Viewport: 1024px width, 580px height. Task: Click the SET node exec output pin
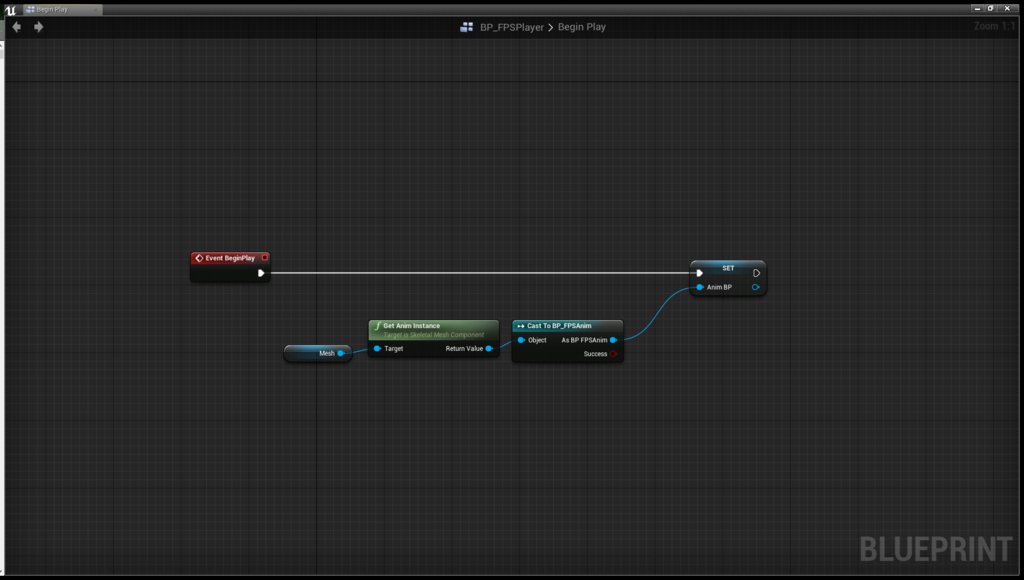pyautogui.click(x=756, y=273)
